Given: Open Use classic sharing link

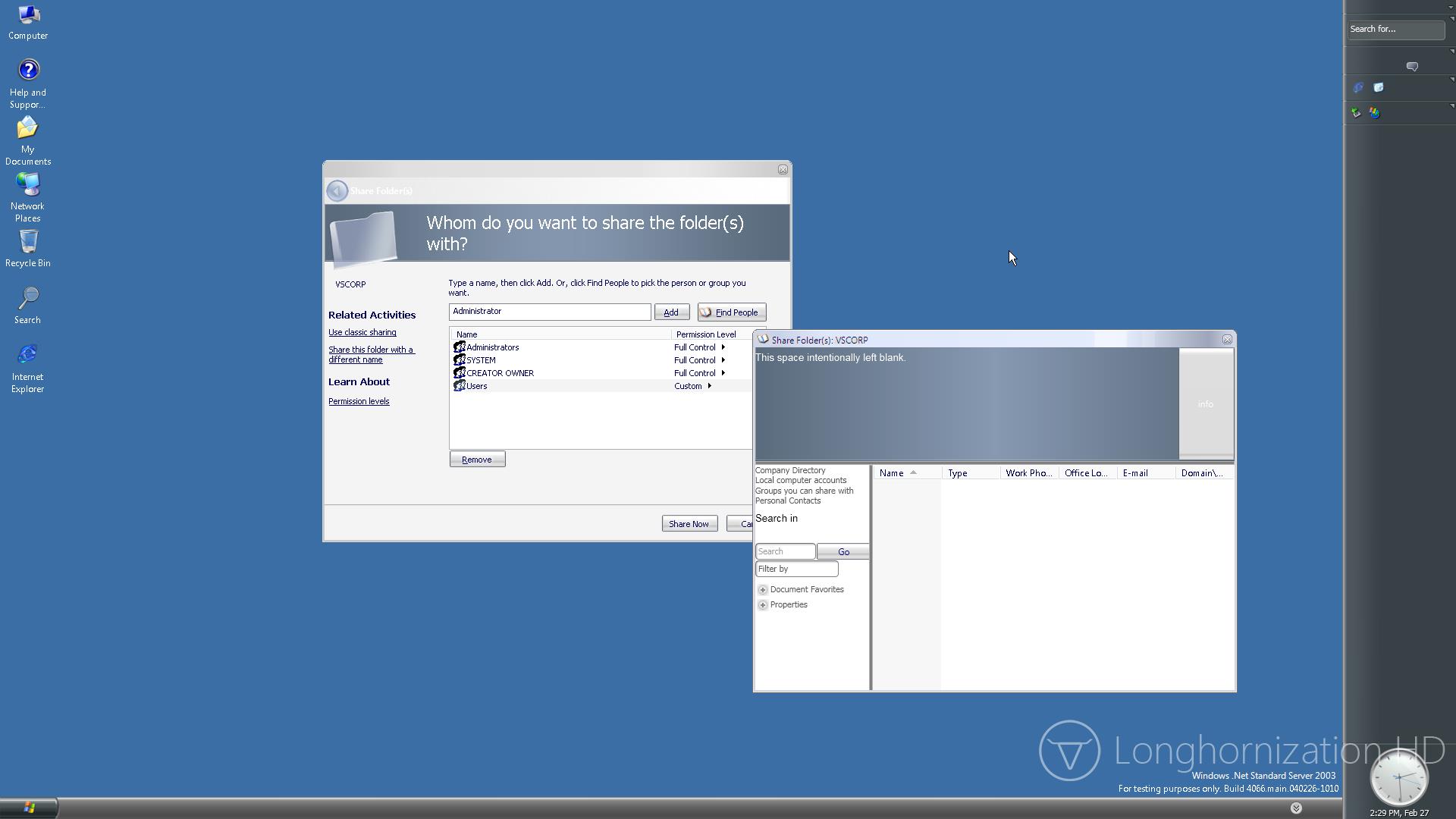Looking at the screenshot, I should pos(362,333).
